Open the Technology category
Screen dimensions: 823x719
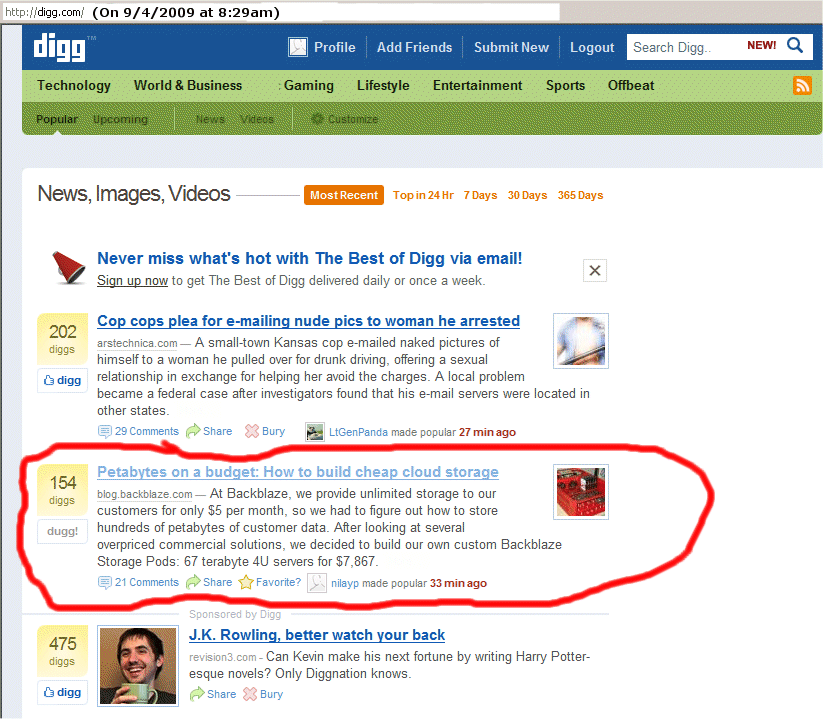pyautogui.click(x=73, y=86)
